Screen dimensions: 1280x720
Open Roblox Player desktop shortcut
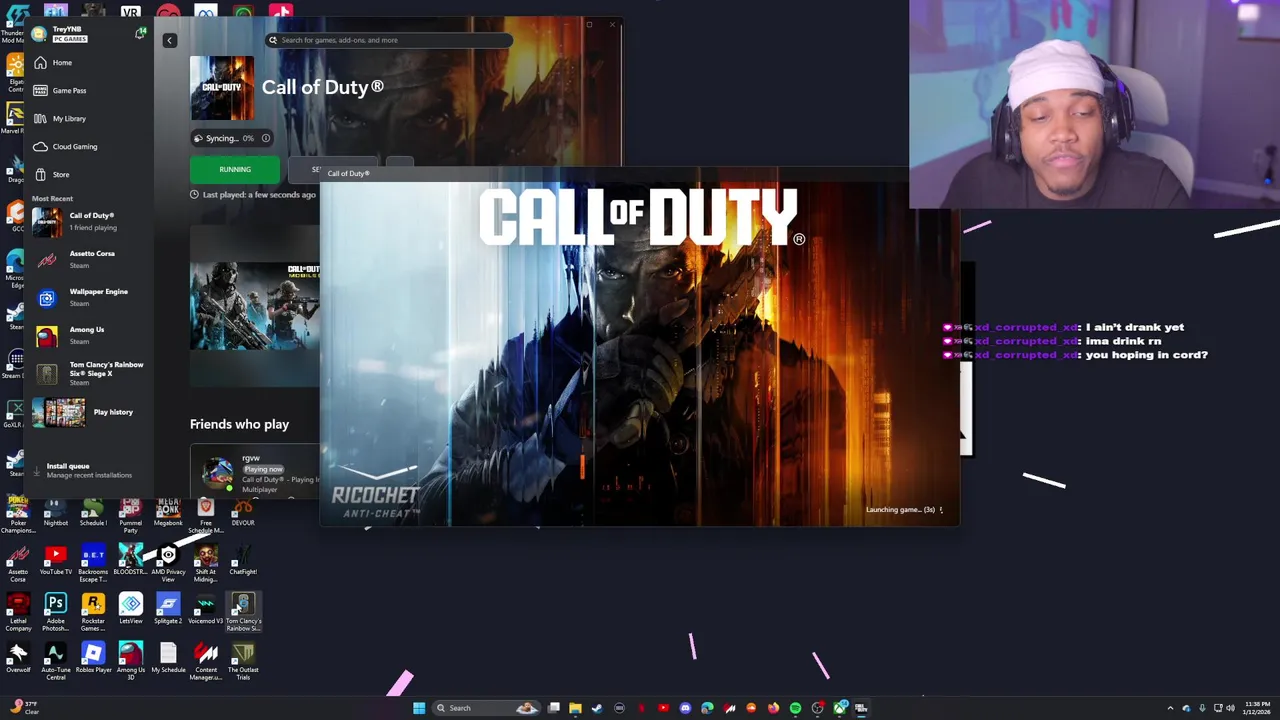tap(93, 658)
